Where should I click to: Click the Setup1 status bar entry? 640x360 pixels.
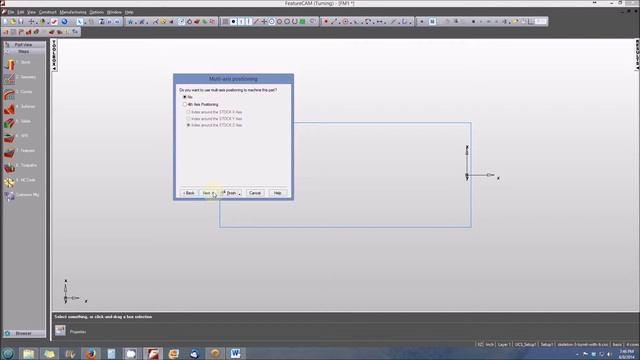[x=547, y=345]
